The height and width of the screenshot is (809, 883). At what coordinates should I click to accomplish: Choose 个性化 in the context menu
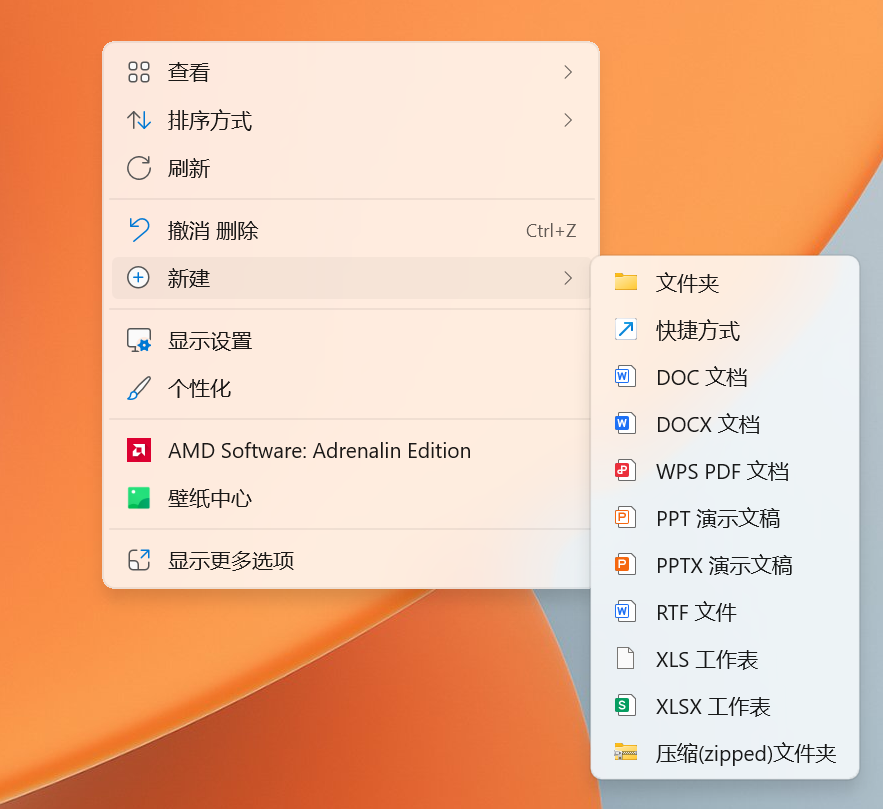tap(199, 388)
